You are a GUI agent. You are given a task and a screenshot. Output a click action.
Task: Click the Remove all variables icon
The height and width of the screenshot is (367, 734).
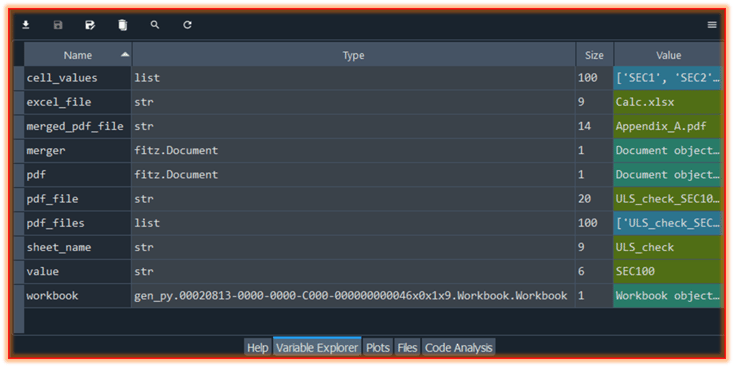tap(123, 25)
